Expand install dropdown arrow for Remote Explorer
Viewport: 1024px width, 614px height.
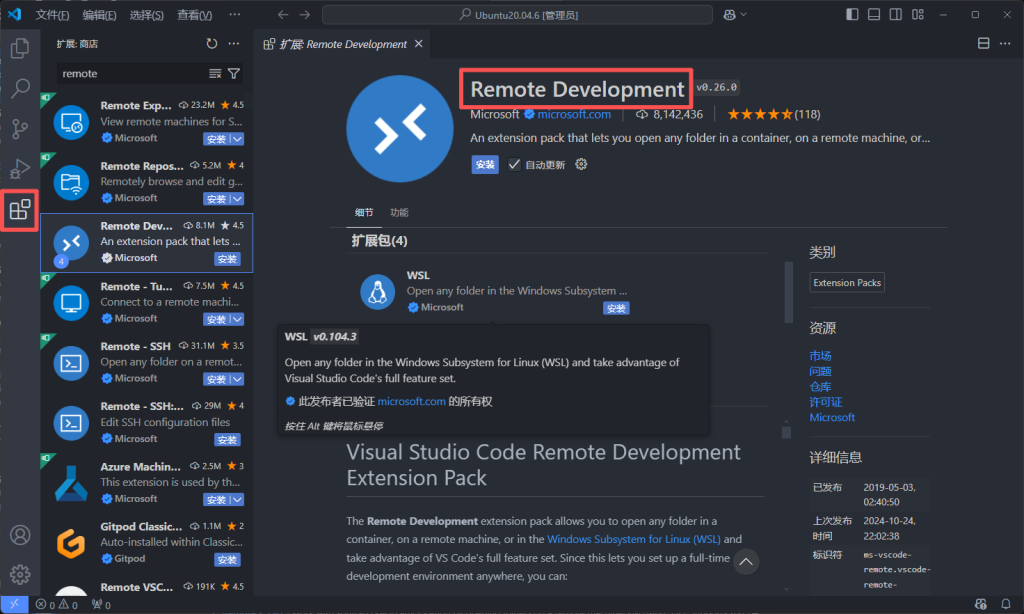[x=238, y=139]
